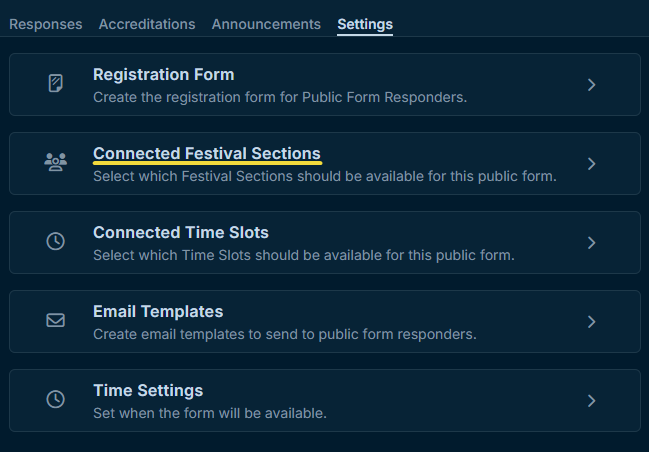Screen dimensions: 649x452
Task: Open the Registration Form title link
Action: (x=164, y=75)
